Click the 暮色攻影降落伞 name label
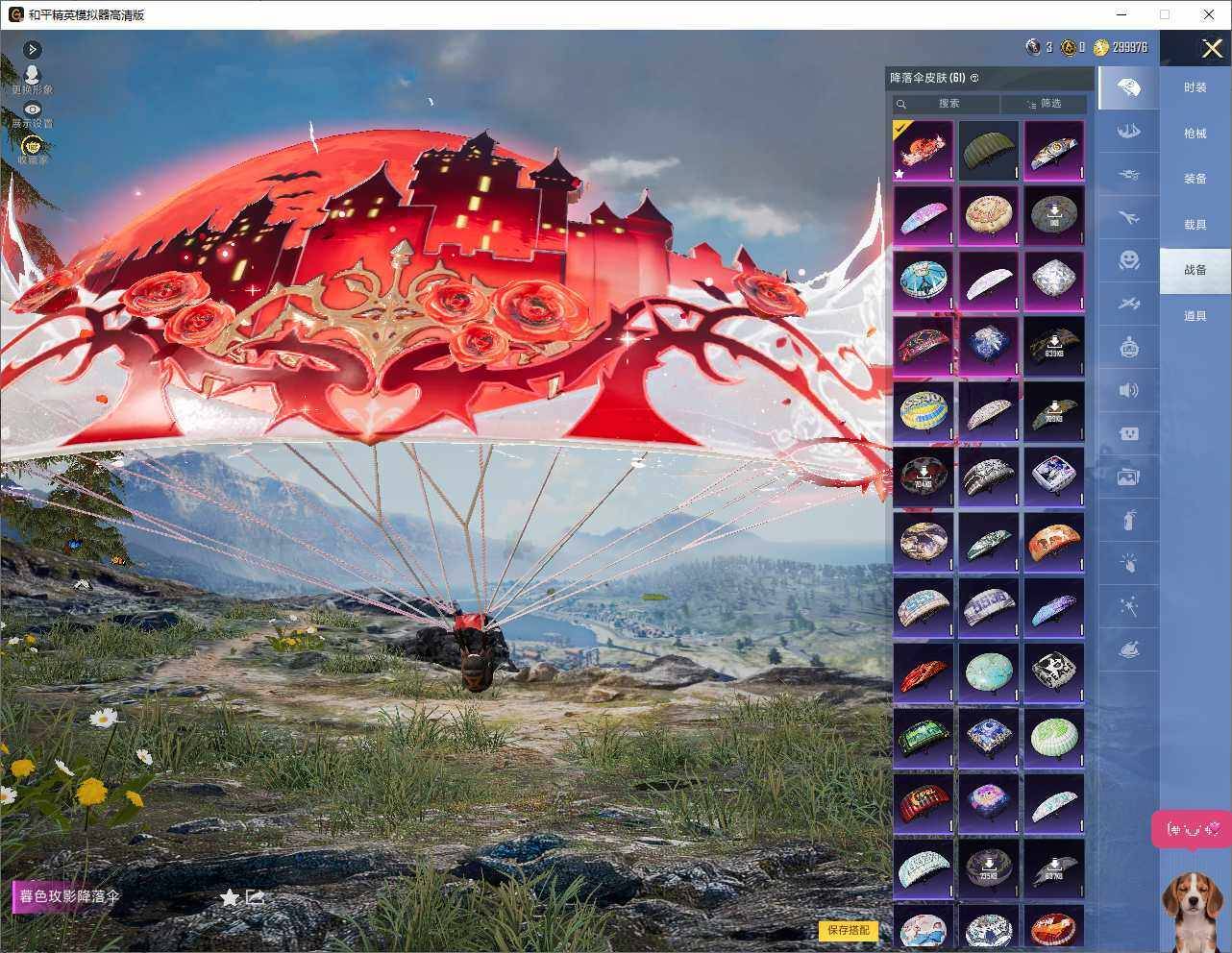The height and width of the screenshot is (953, 1232). 69,896
